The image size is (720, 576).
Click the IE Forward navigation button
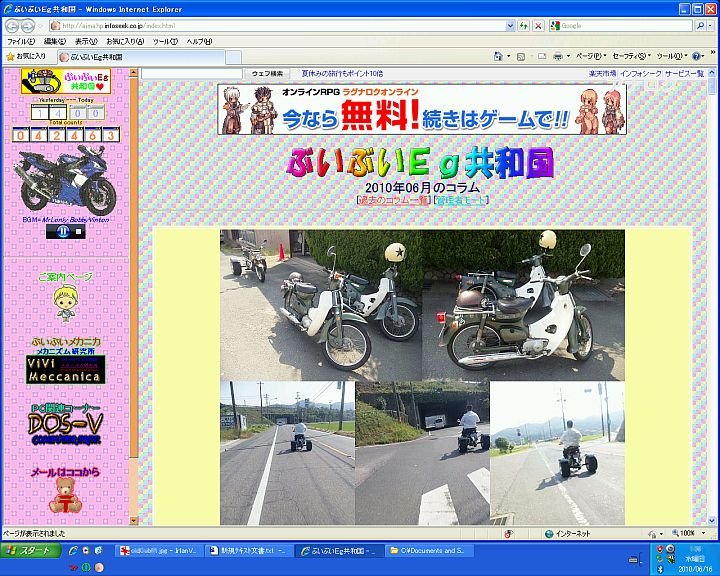coord(28,26)
